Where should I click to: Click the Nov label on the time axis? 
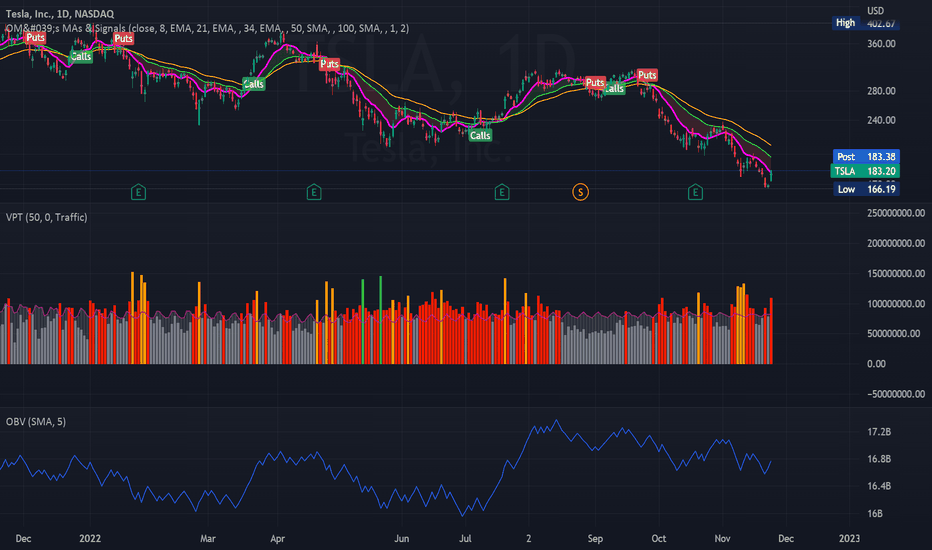[722, 539]
